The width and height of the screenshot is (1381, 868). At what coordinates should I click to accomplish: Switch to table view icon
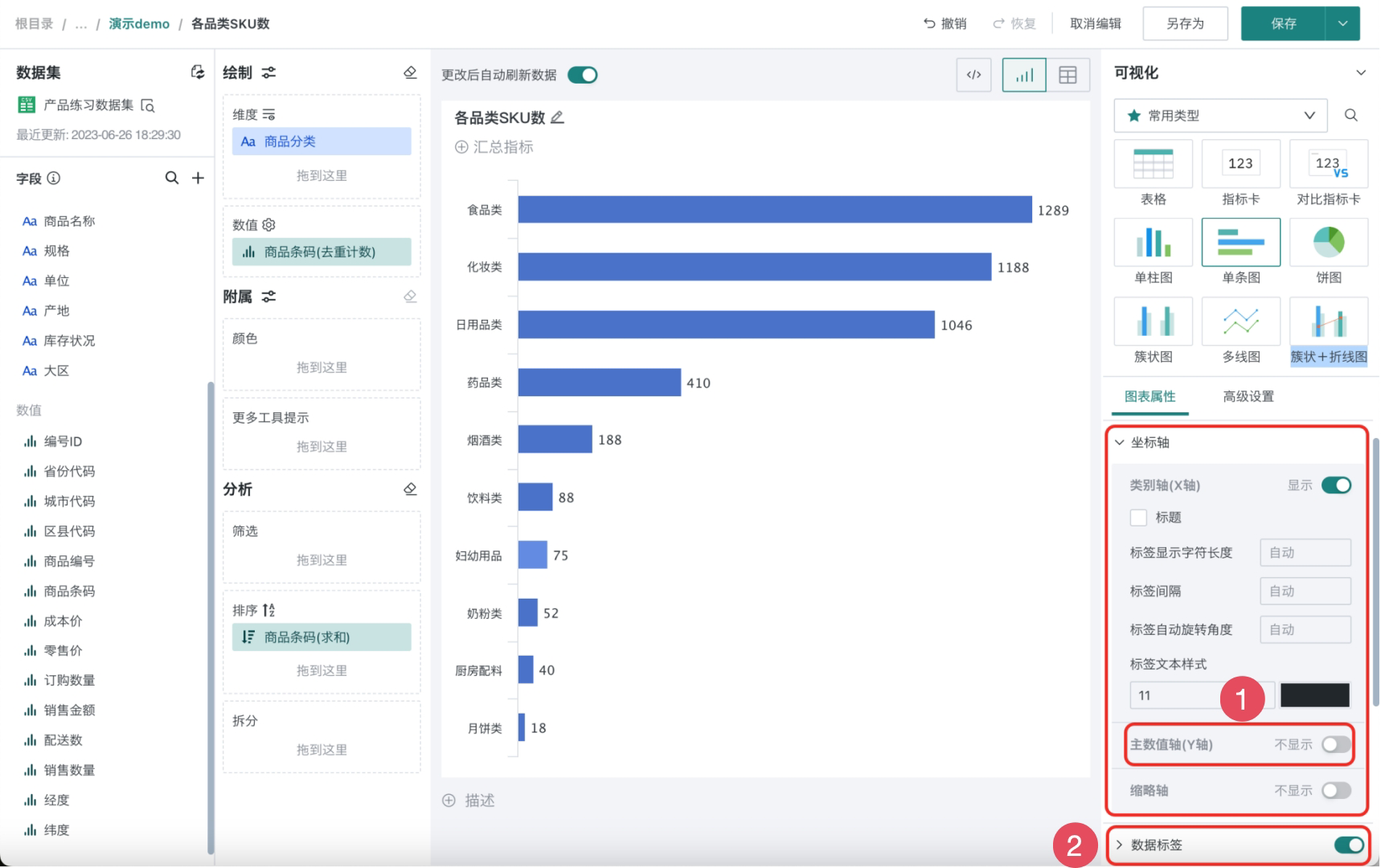(x=1068, y=75)
